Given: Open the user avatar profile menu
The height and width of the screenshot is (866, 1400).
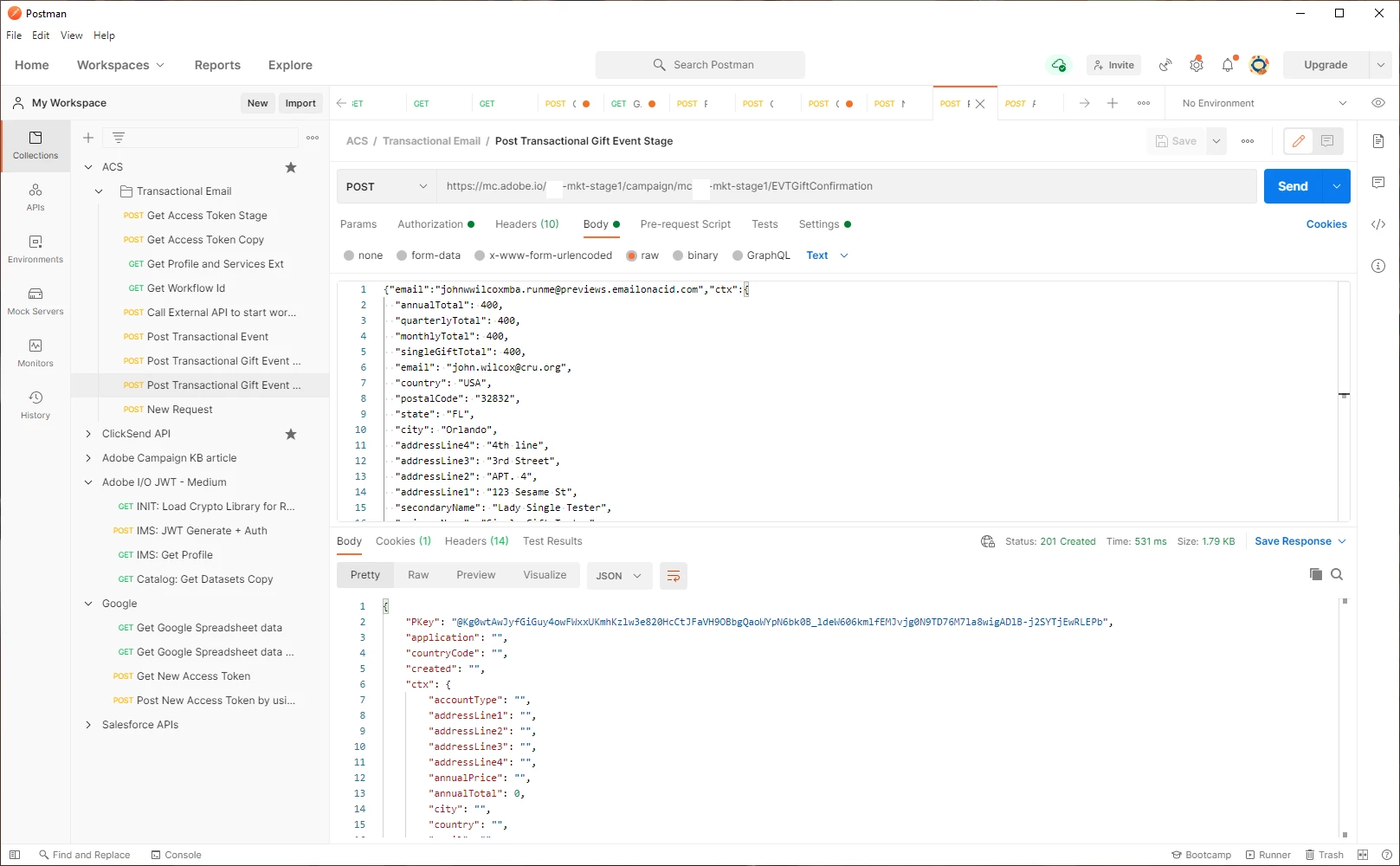Looking at the screenshot, I should pyautogui.click(x=1260, y=65).
